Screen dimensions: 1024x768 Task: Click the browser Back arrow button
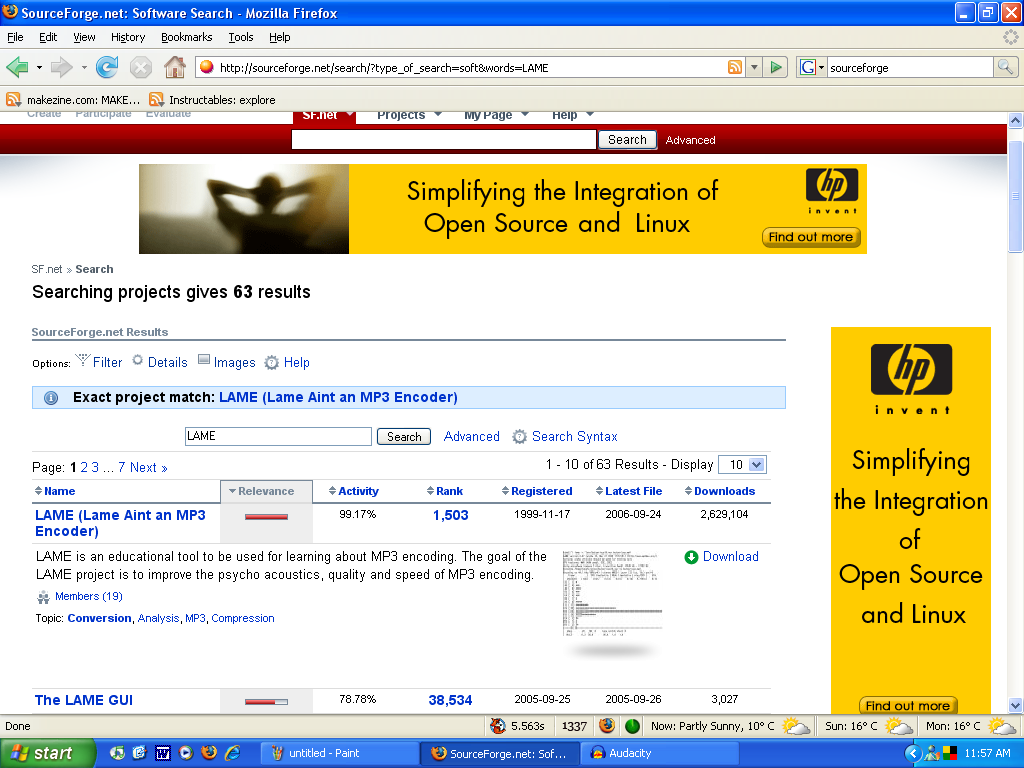coord(18,67)
